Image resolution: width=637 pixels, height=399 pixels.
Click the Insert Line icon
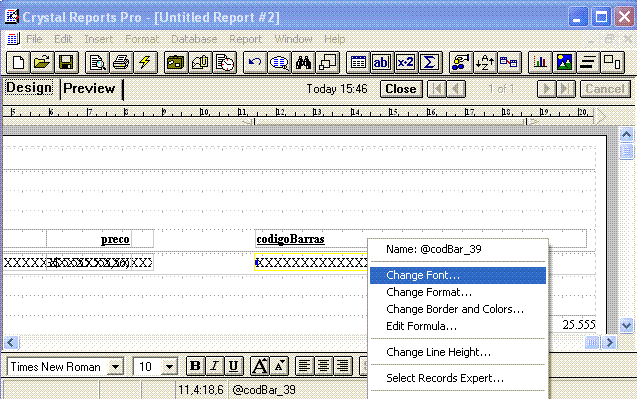click(588, 63)
